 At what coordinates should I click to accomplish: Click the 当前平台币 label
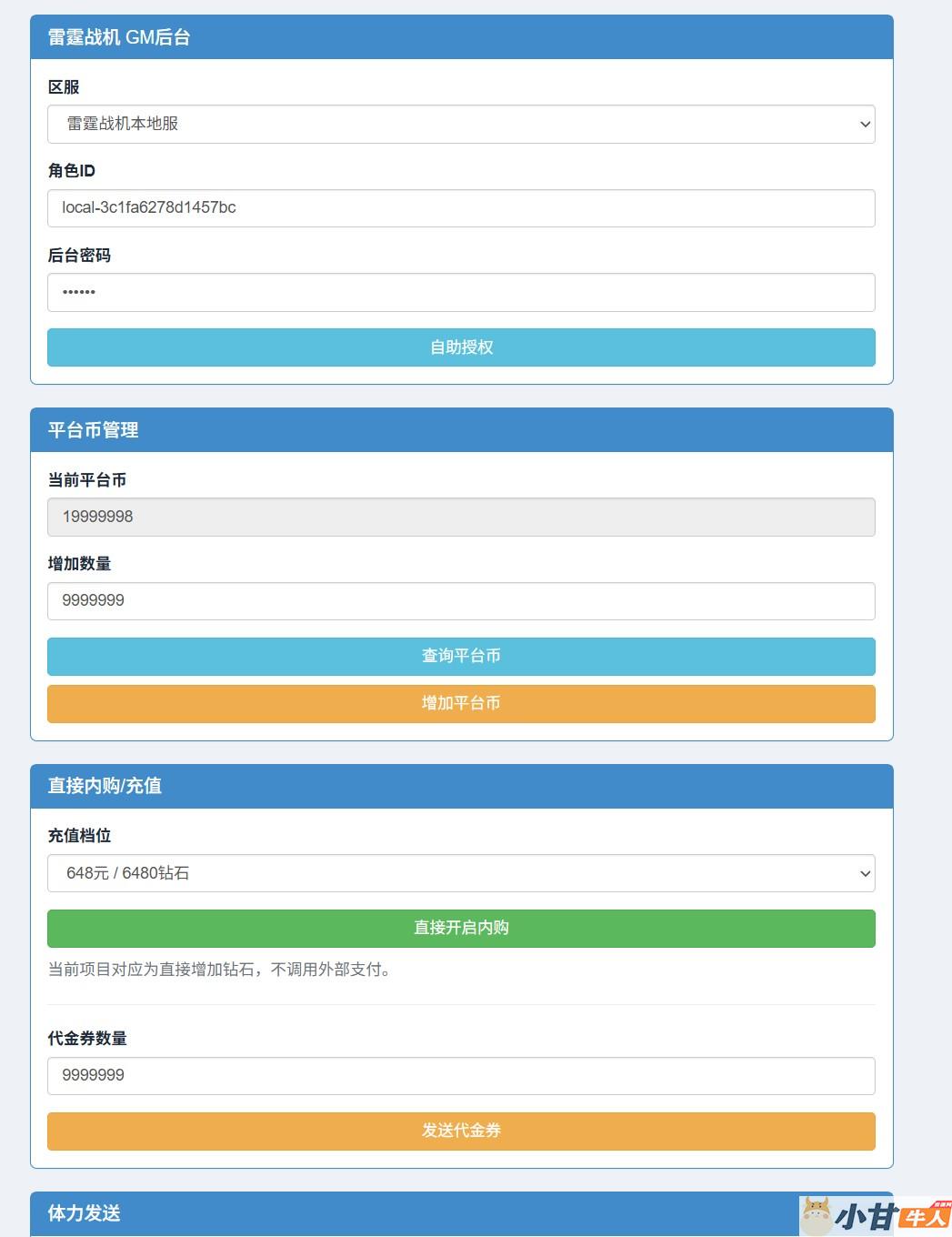pyautogui.click(x=87, y=480)
